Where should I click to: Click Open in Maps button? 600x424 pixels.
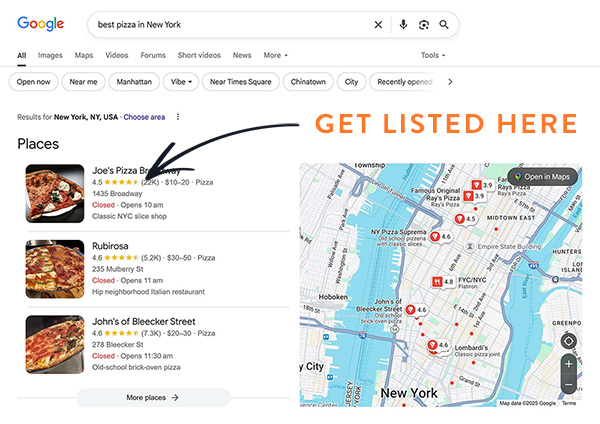tap(543, 176)
